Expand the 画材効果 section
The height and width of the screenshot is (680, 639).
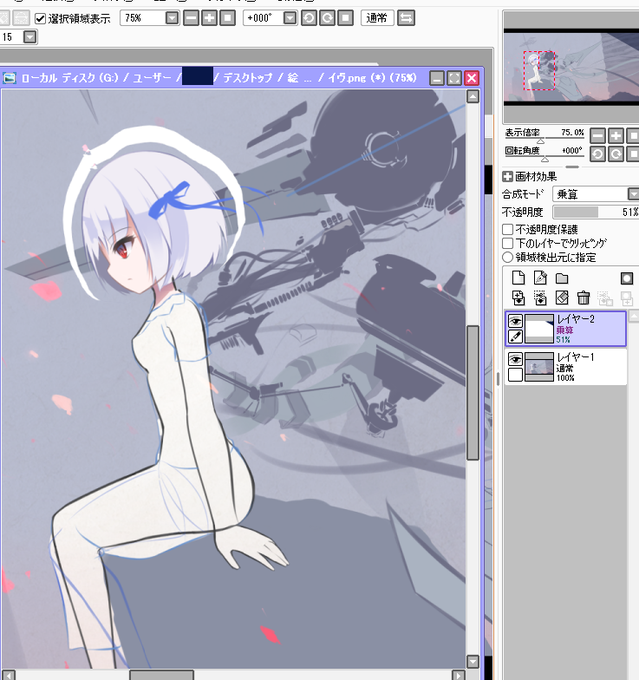pos(508,177)
